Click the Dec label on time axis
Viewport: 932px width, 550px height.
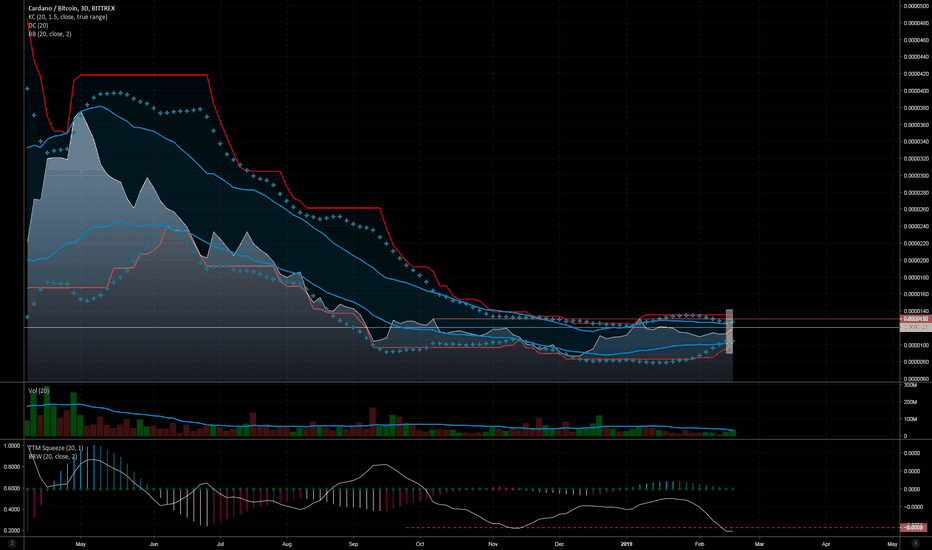[559, 544]
